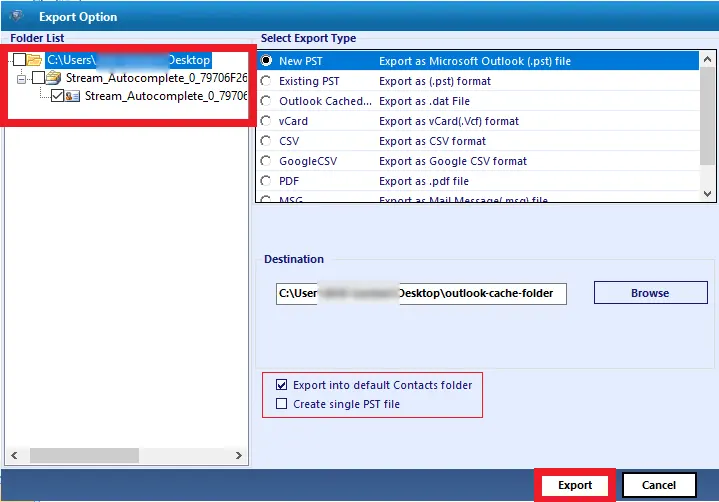Check the parent Stream_Autocomplete_0_79706F26 checkbox
This screenshot has height=502, width=719.
point(39,78)
